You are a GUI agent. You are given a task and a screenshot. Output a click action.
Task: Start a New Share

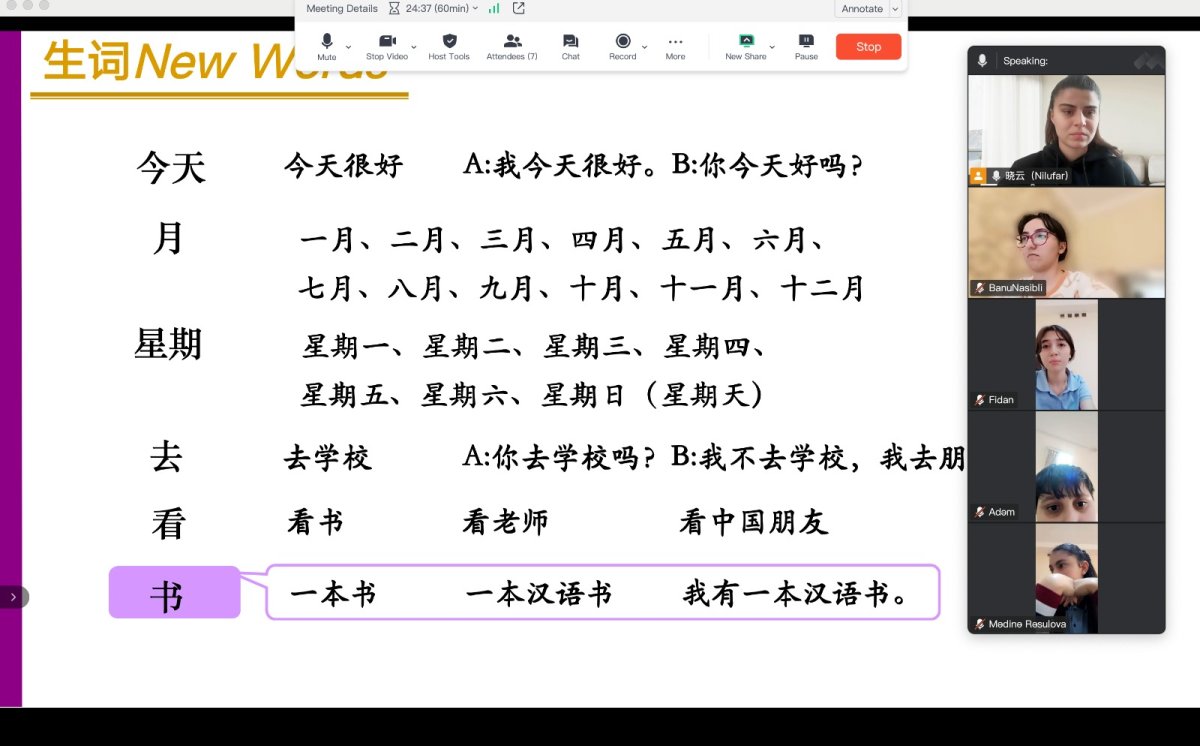[747, 46]
